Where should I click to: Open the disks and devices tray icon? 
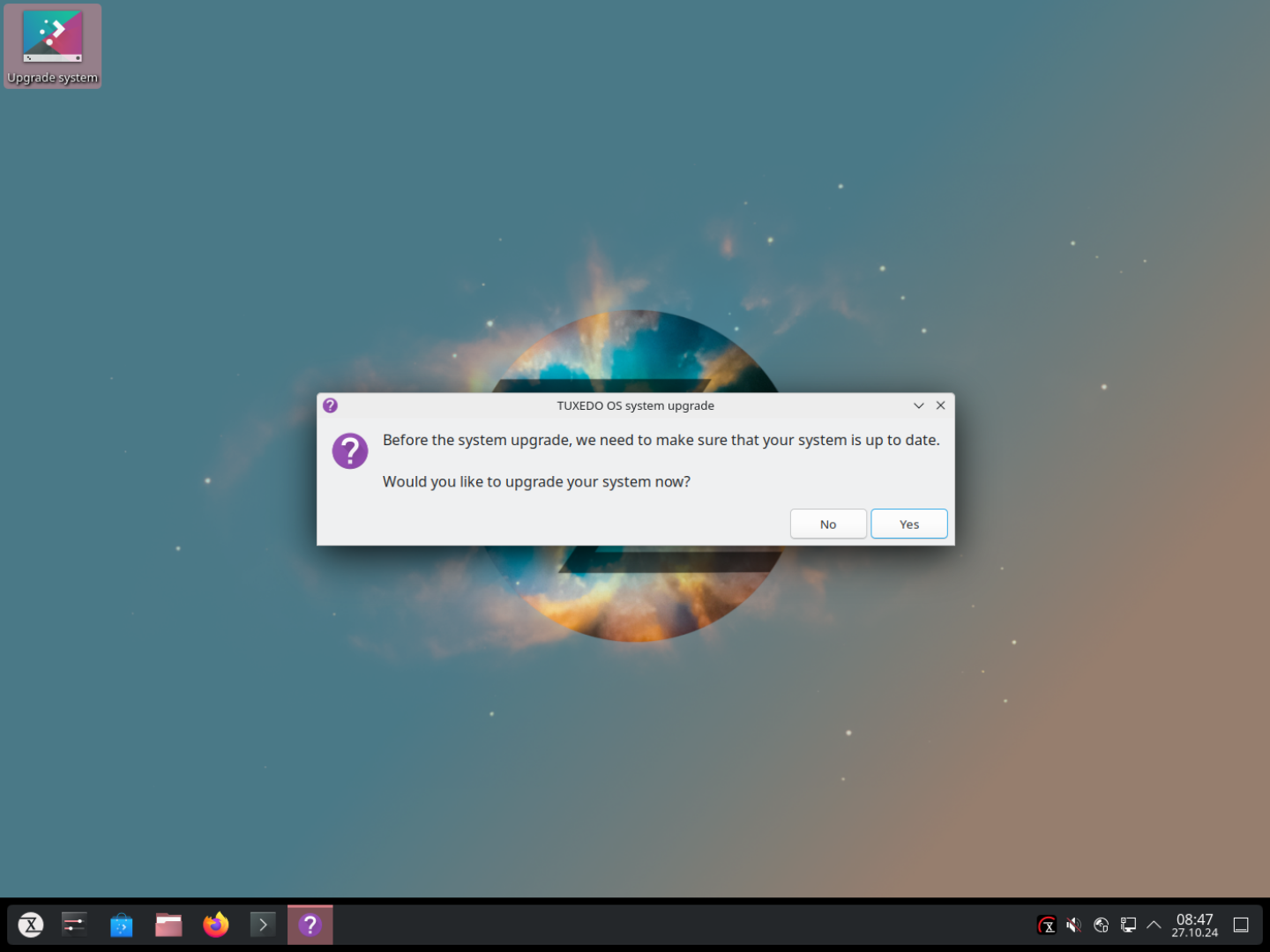(1101, 925)
